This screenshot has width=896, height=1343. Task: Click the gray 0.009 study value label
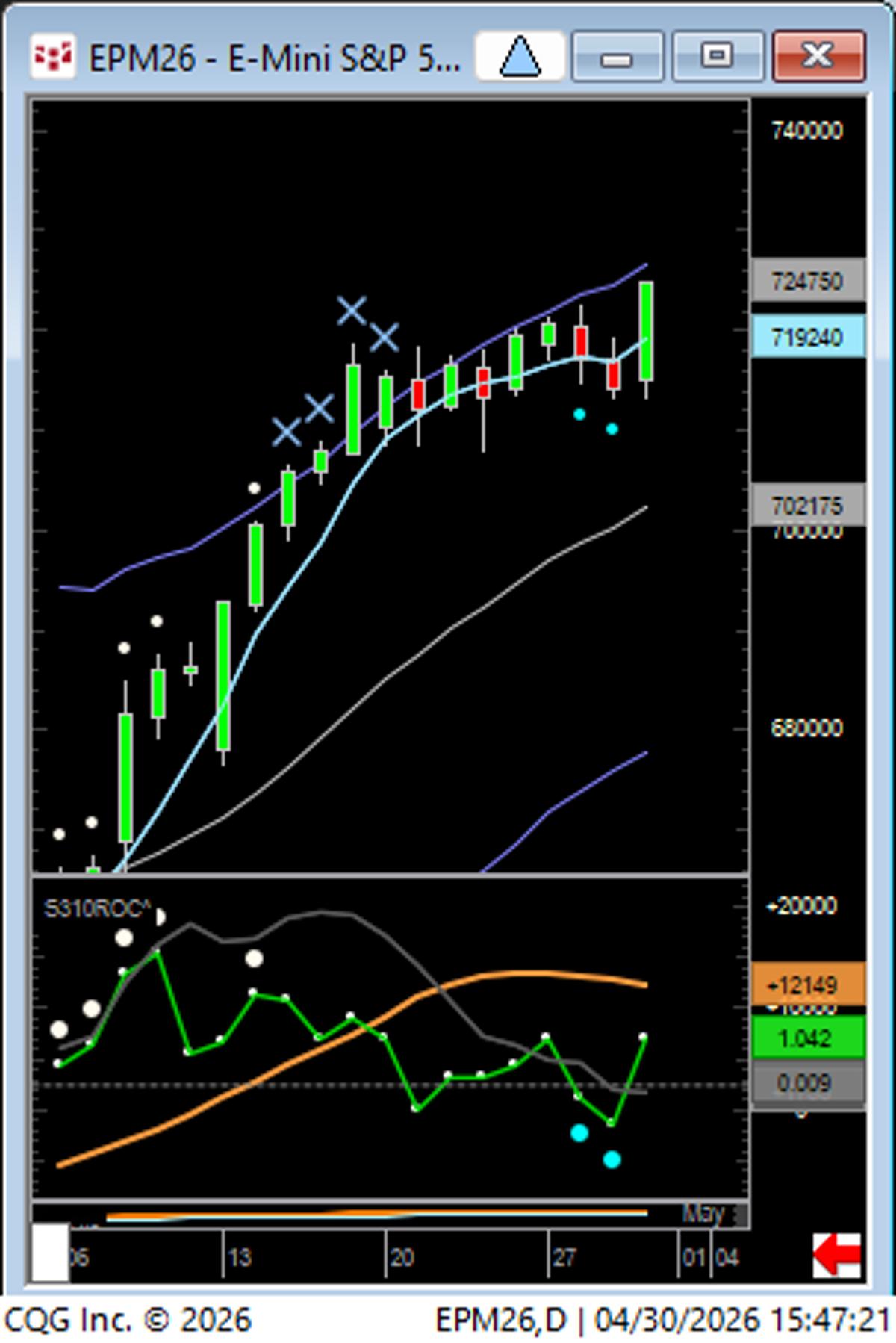[x=808, y=1082]
